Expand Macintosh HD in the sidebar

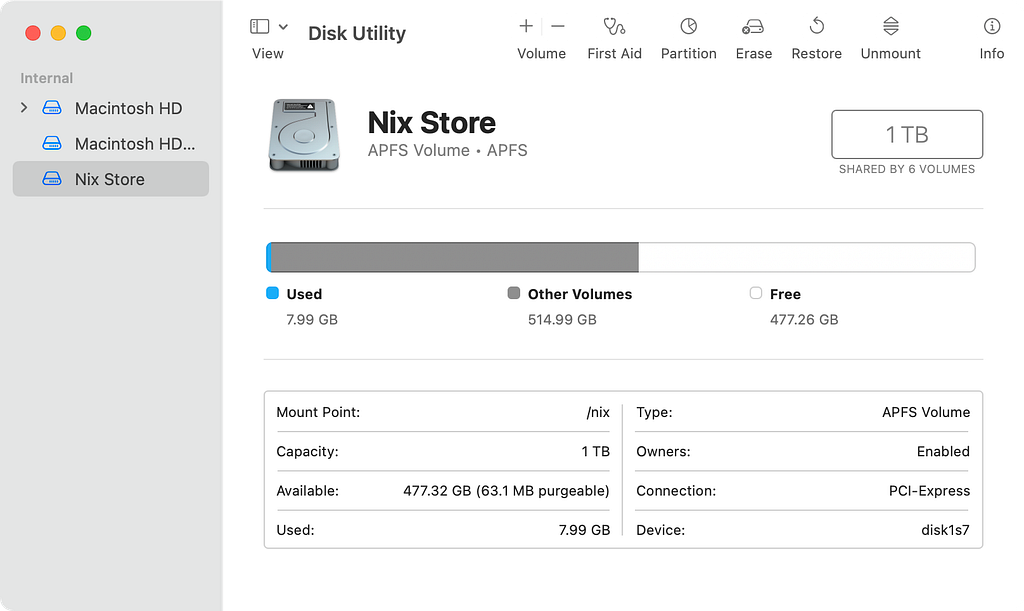(22, 108)
